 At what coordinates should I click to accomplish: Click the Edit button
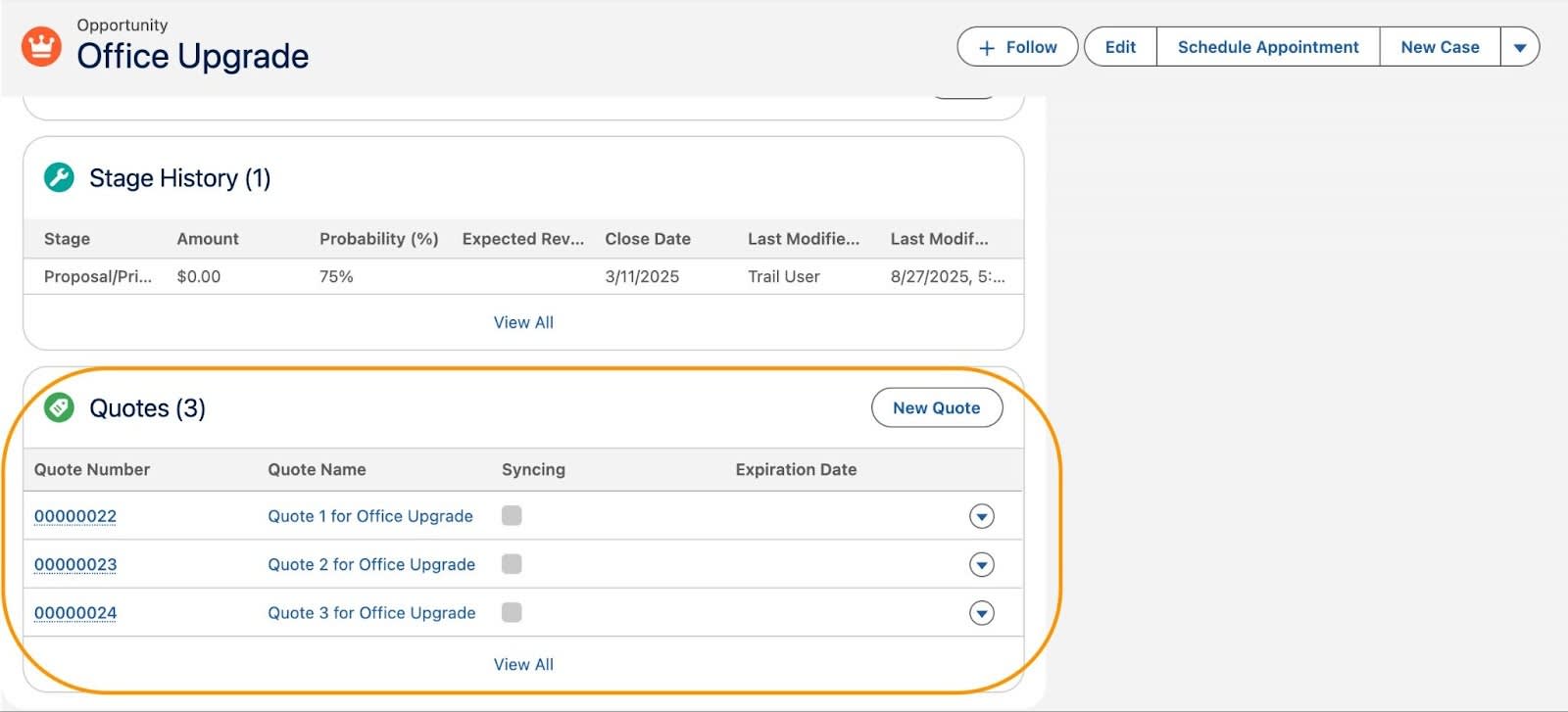tap(1120, 47)
